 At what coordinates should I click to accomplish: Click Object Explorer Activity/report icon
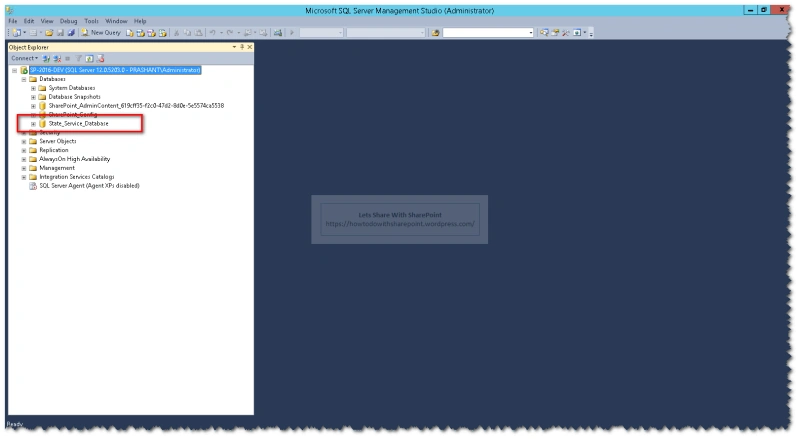[x=101, y=59]
